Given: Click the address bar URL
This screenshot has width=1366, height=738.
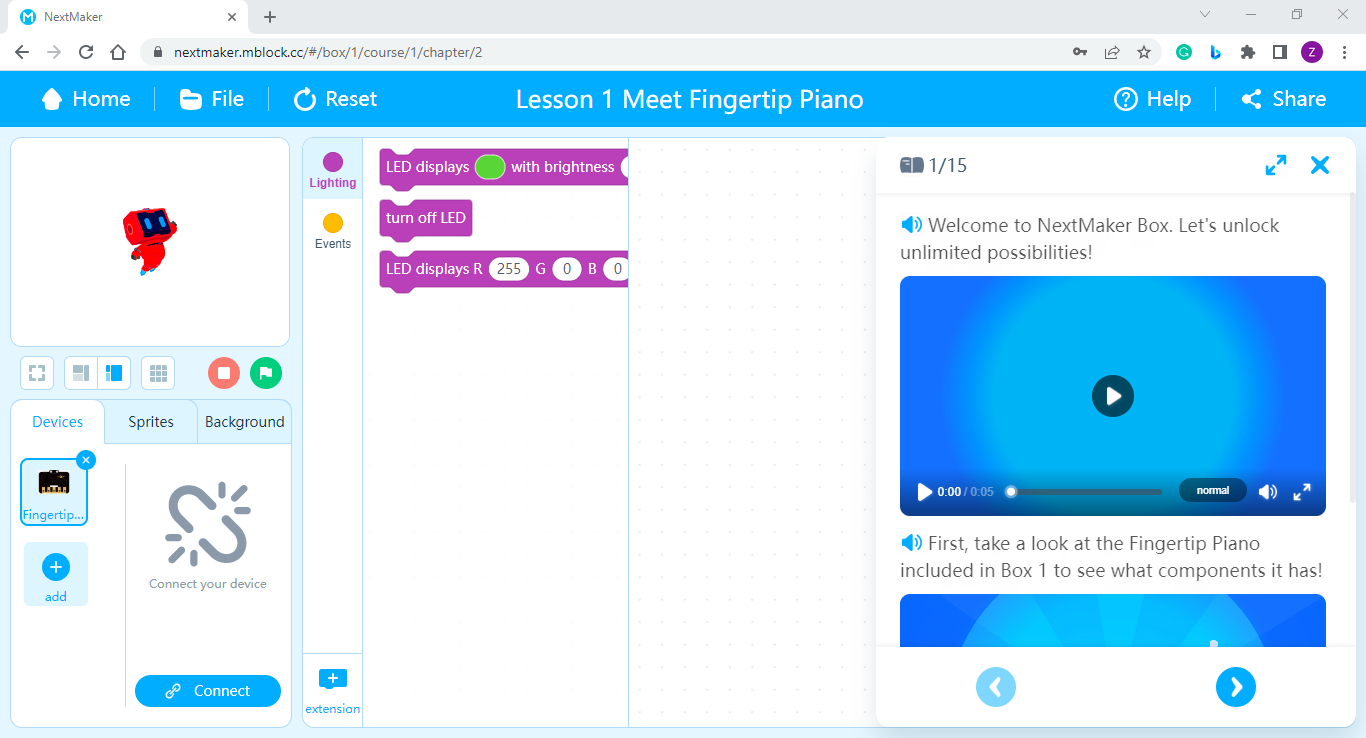Looking at the screenshot, I should click(328, 52).
